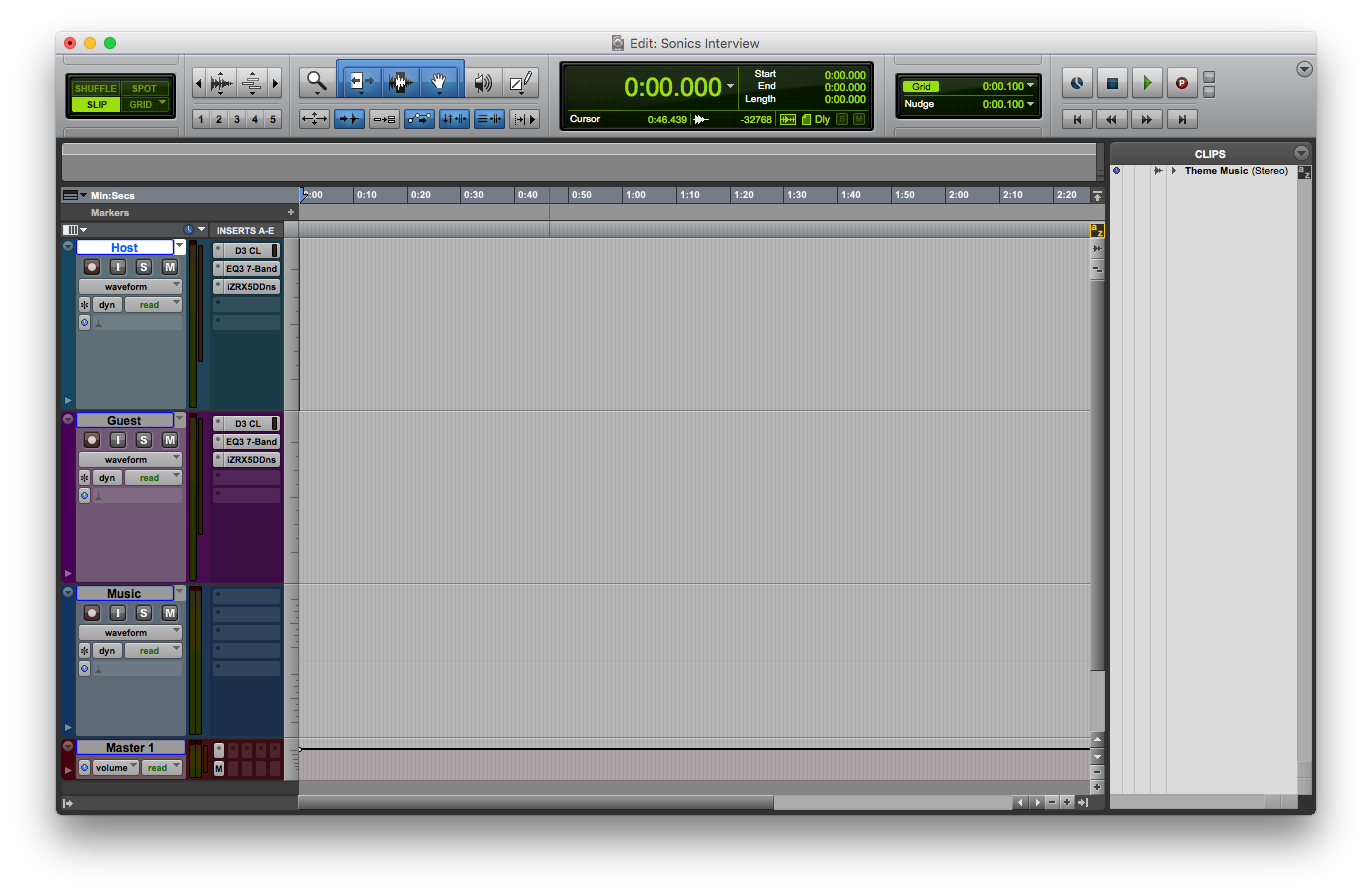Open the iZRX5DDns insert on Host track
1372x895 pixels.
[x=251, y=287]
